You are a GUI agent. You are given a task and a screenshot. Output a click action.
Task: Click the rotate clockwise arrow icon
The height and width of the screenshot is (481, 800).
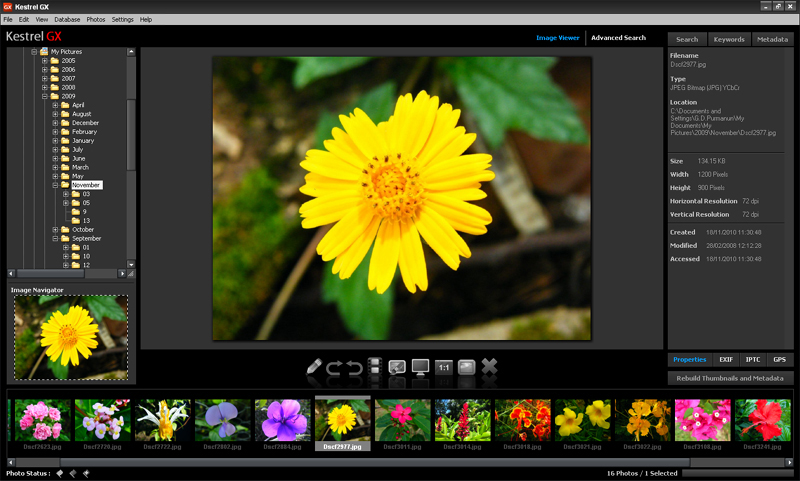(335, 368)
